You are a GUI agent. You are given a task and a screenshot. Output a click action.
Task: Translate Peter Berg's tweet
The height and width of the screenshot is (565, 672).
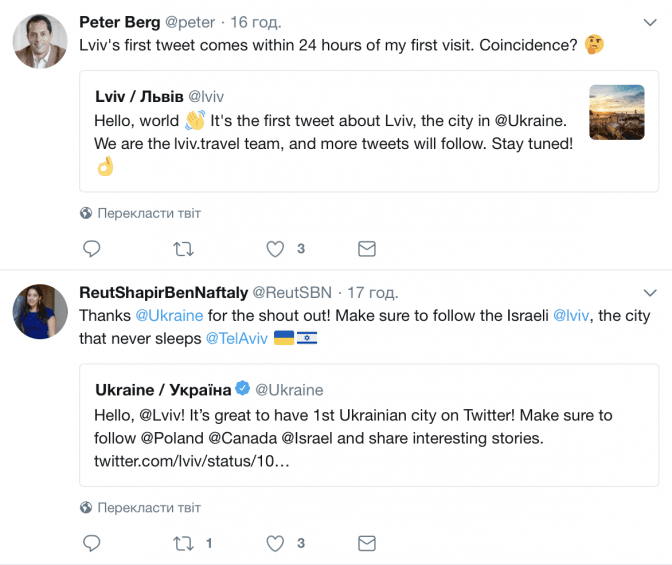pyautogui.click(x=140, y=213)
